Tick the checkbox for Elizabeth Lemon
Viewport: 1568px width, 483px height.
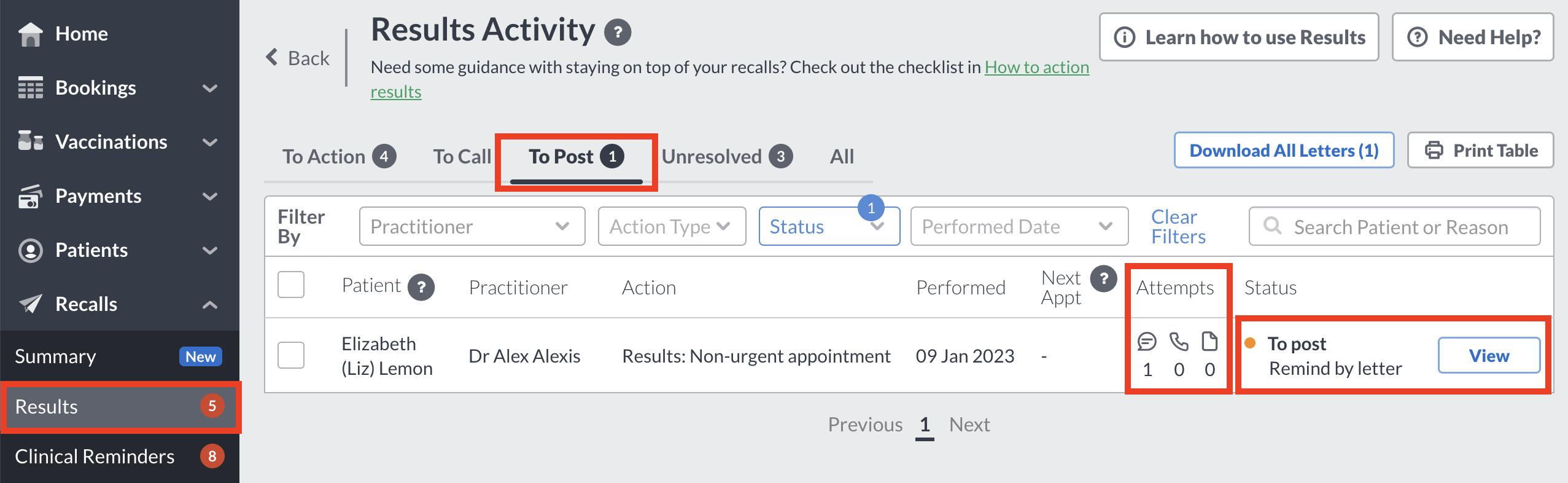(291, 355)
